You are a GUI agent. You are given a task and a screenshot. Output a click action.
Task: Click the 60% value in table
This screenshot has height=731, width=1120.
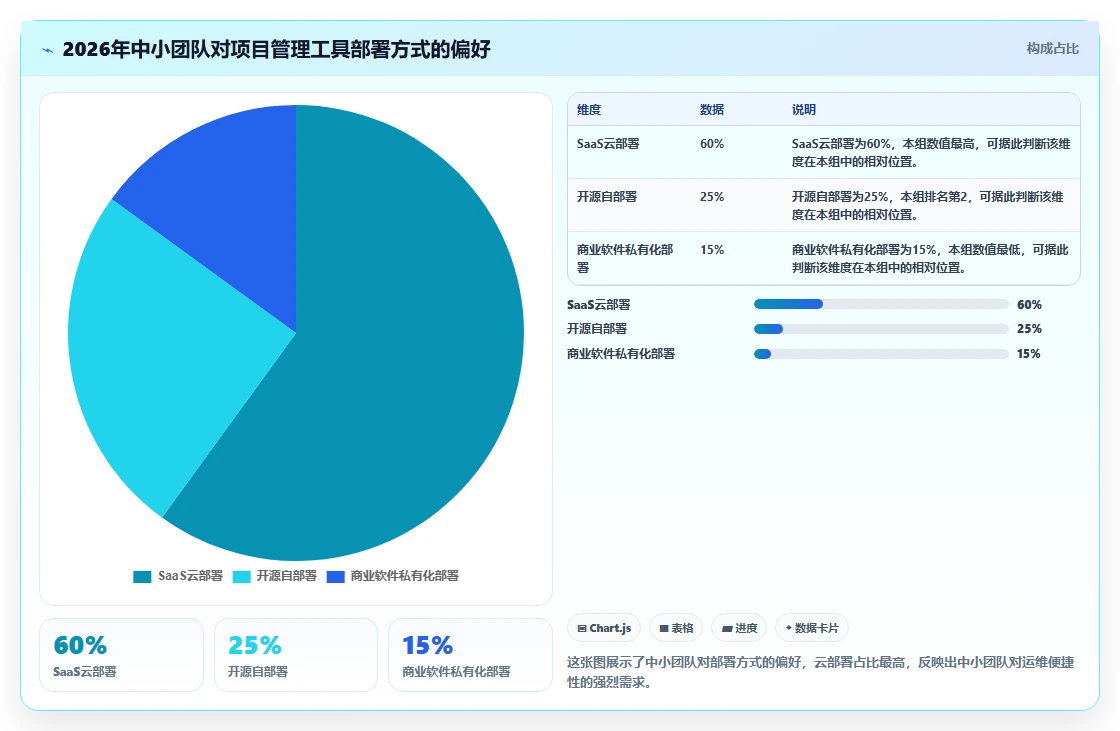tap(711, 144)
